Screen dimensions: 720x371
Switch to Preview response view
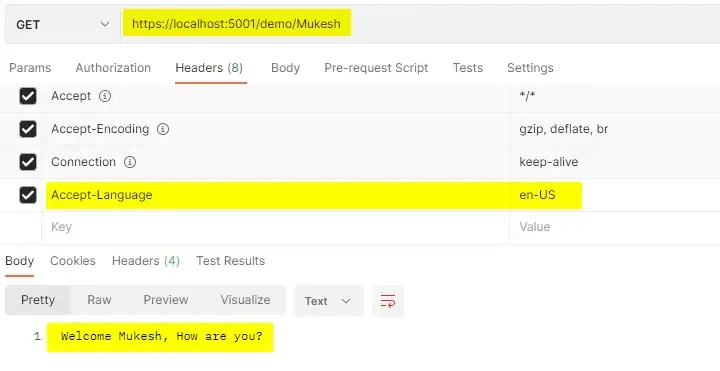pos(166,300)
